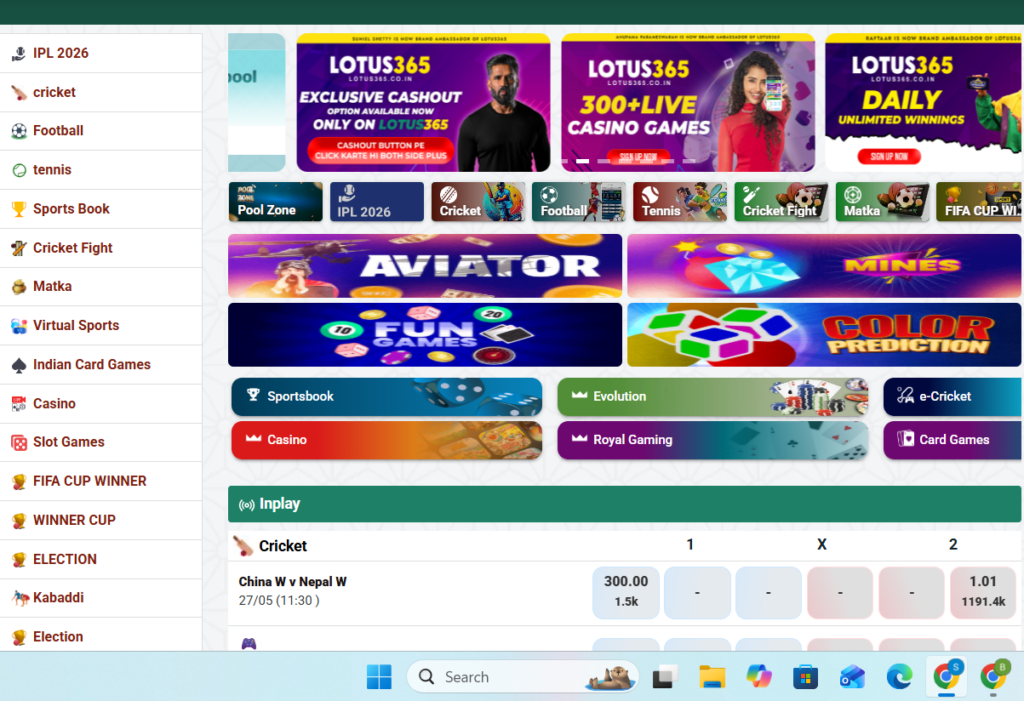Select the 1.01 lay odds cell
The image size is (1024, 701).
(x=983, y=593)
